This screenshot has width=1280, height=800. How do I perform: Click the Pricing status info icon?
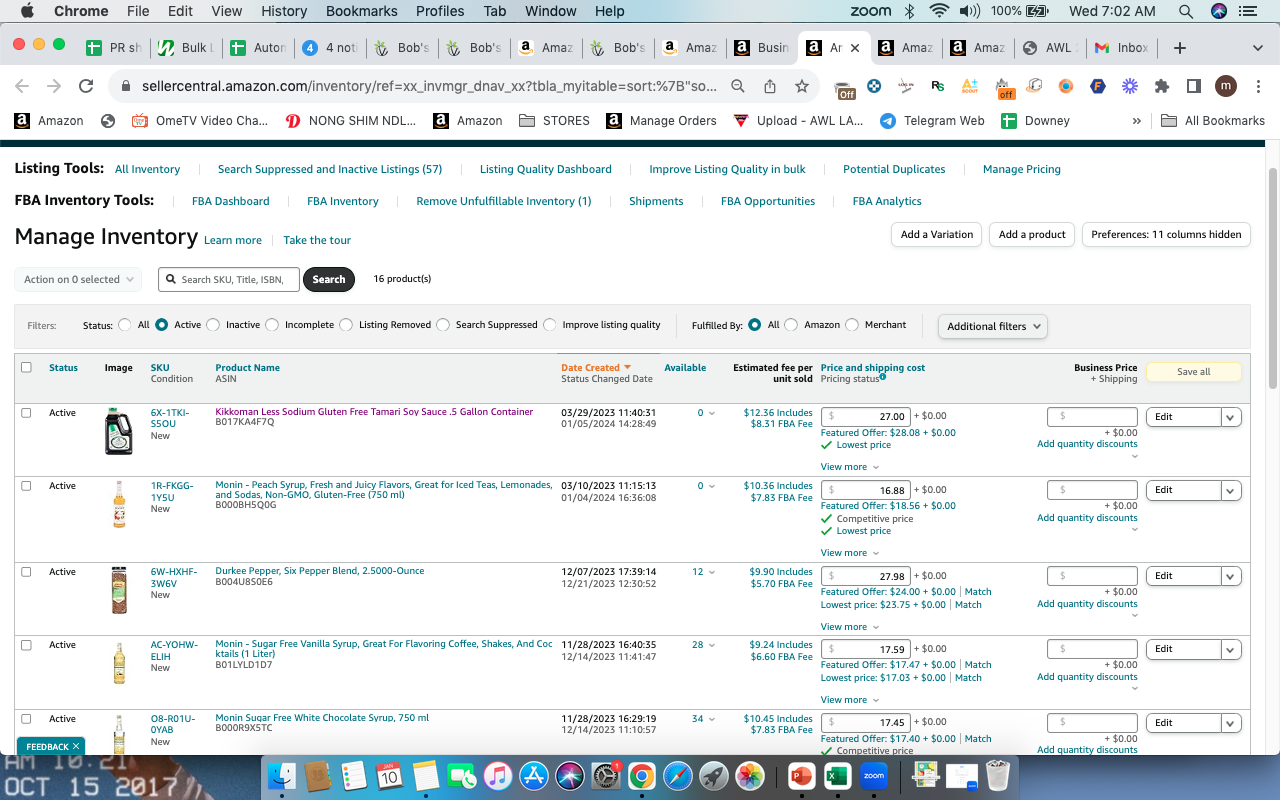(x=883, y=377)
